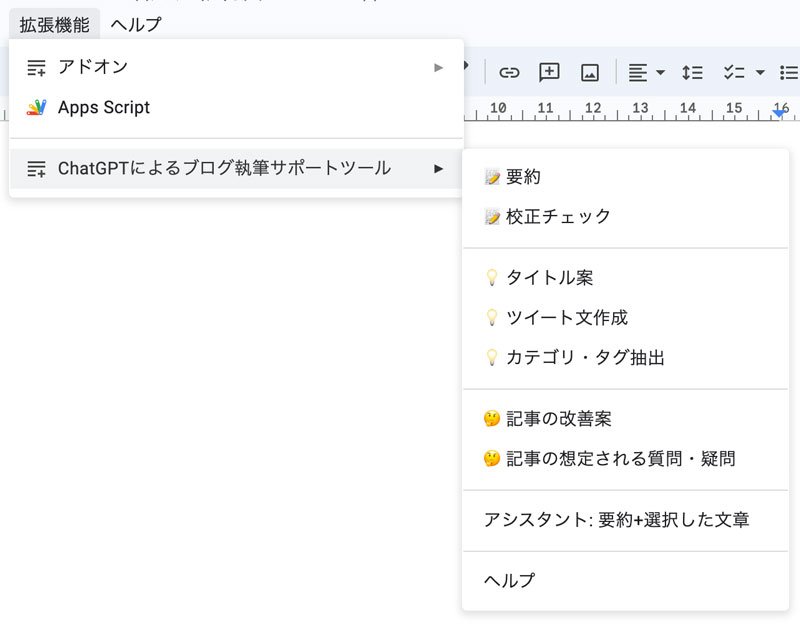Select タイトル案 in the submenu
800x624 pixels.
point(626,278)
